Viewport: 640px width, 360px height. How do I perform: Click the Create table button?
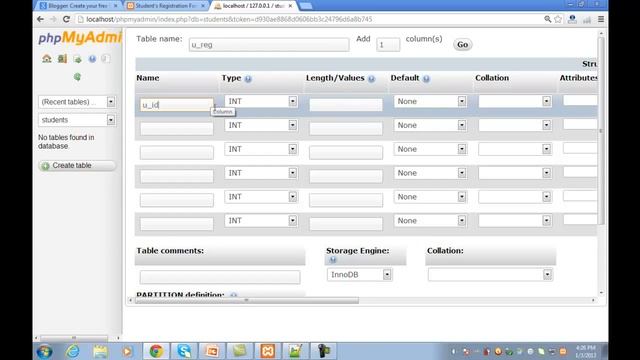coord(77,165)
